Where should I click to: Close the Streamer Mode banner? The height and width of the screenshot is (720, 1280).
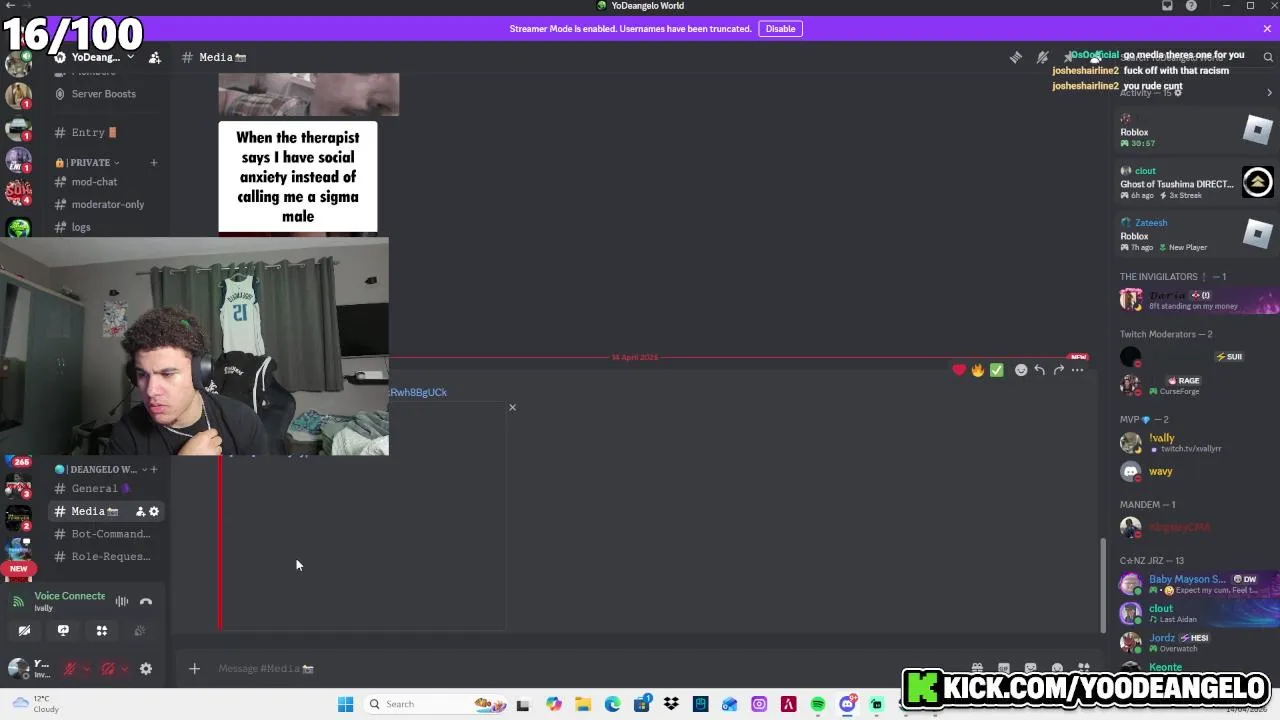[1267, 28]
